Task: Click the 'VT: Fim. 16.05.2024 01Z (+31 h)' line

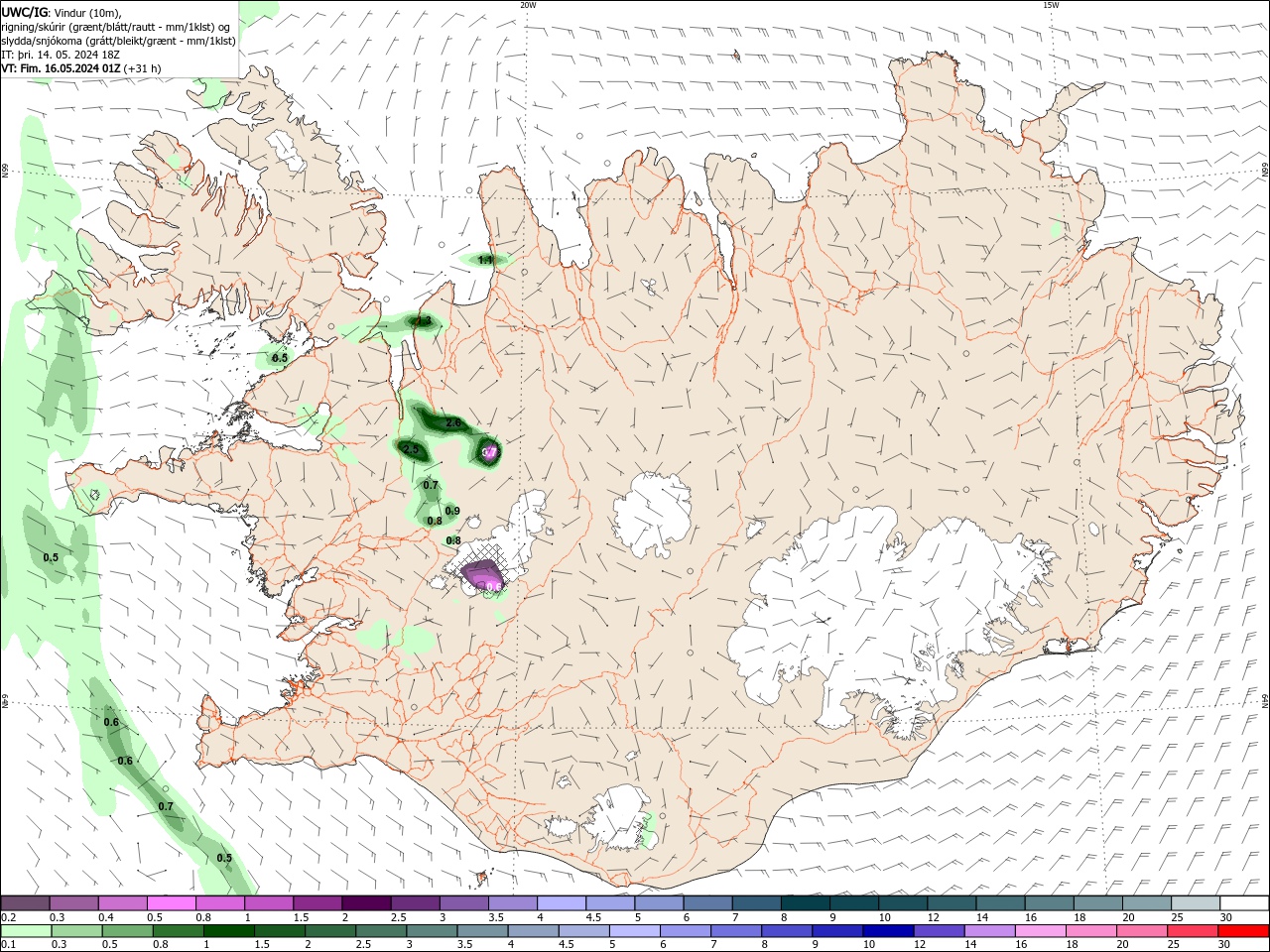Action: point(80,68)
